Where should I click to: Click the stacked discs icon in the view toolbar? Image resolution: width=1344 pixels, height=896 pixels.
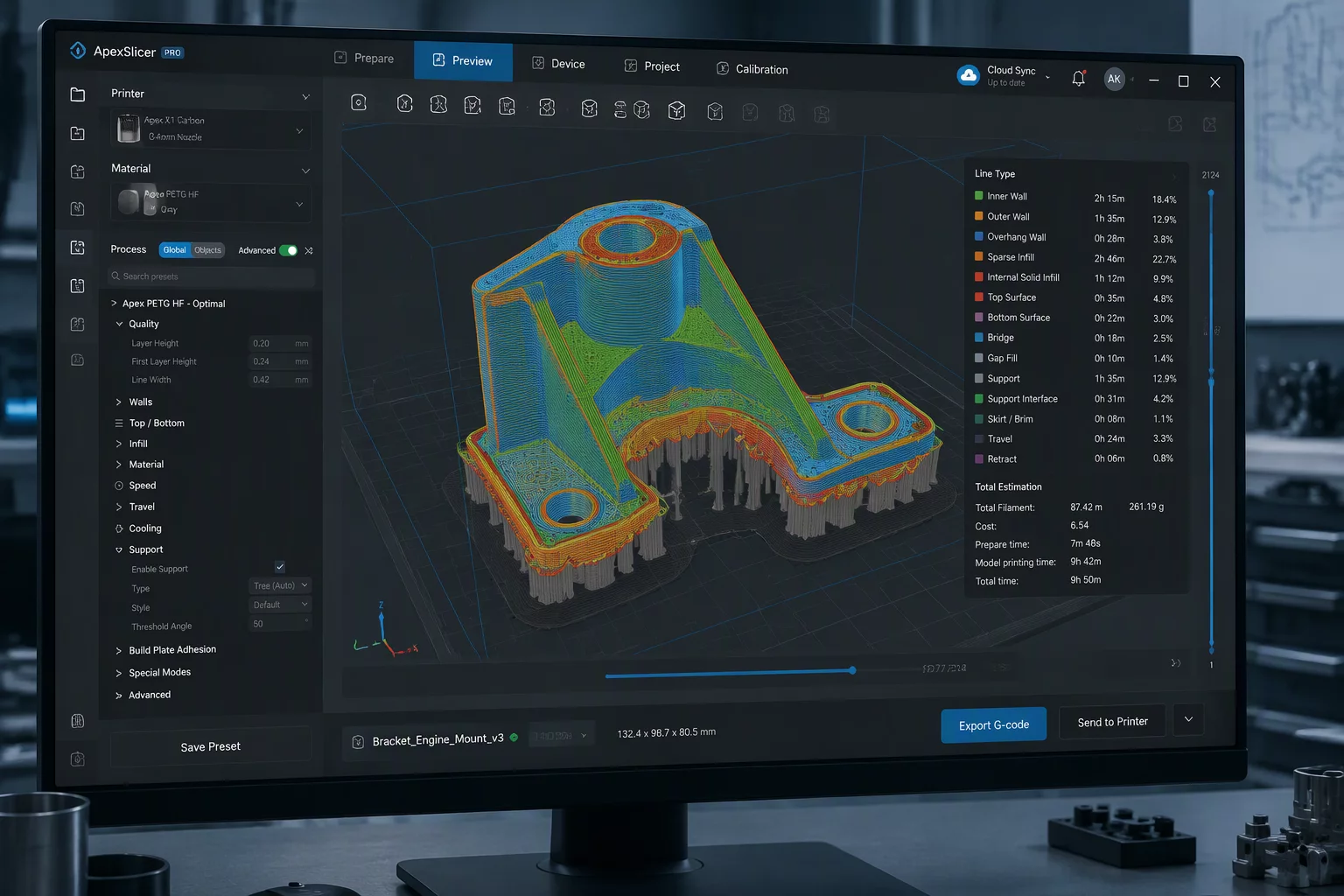click(620, 109)
